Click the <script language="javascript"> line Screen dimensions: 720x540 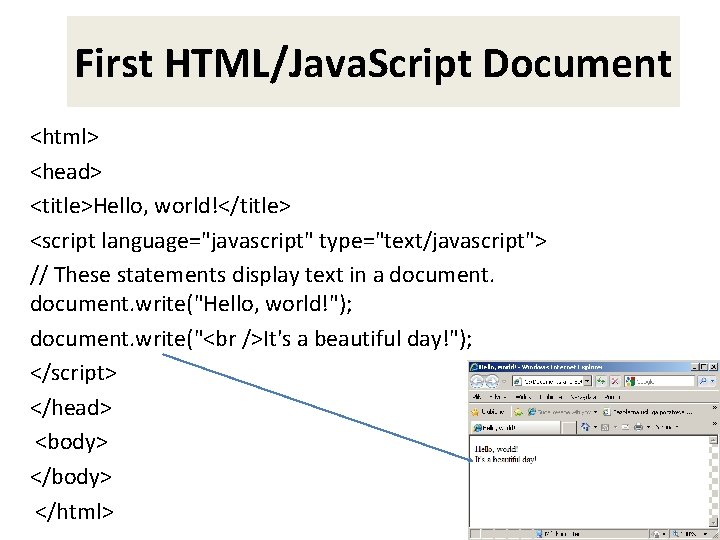(288, 241)
